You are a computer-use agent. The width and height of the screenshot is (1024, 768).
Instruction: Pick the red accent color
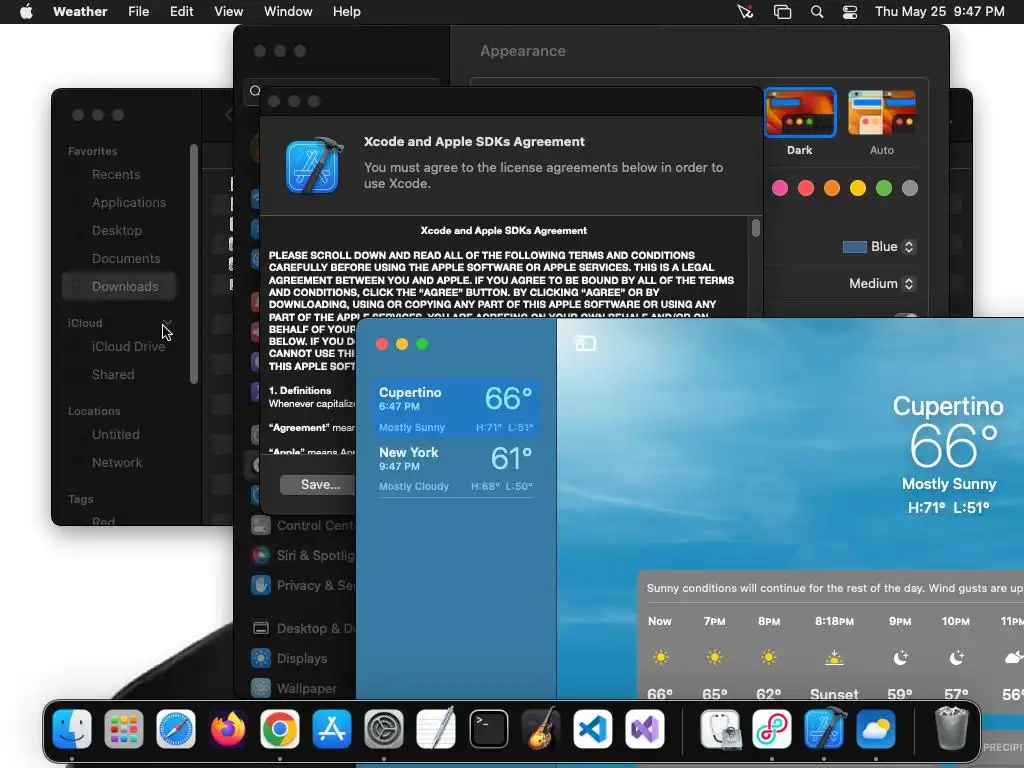[x=806, y=188]
